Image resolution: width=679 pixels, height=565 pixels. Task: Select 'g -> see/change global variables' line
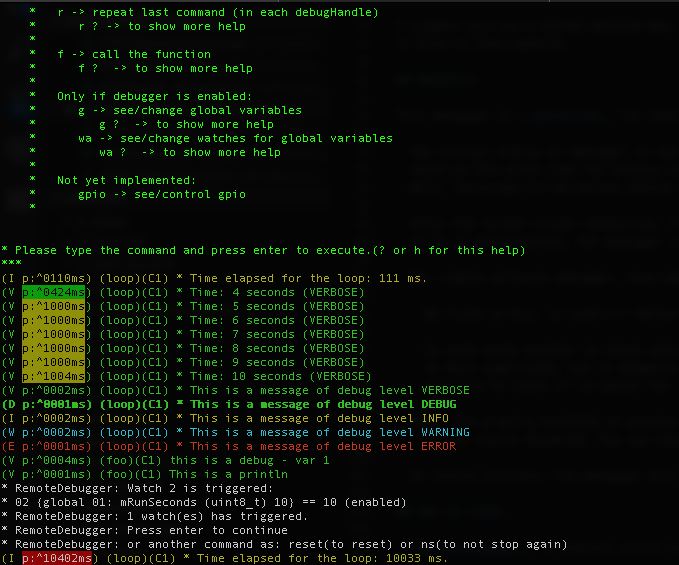click(190, 110)
